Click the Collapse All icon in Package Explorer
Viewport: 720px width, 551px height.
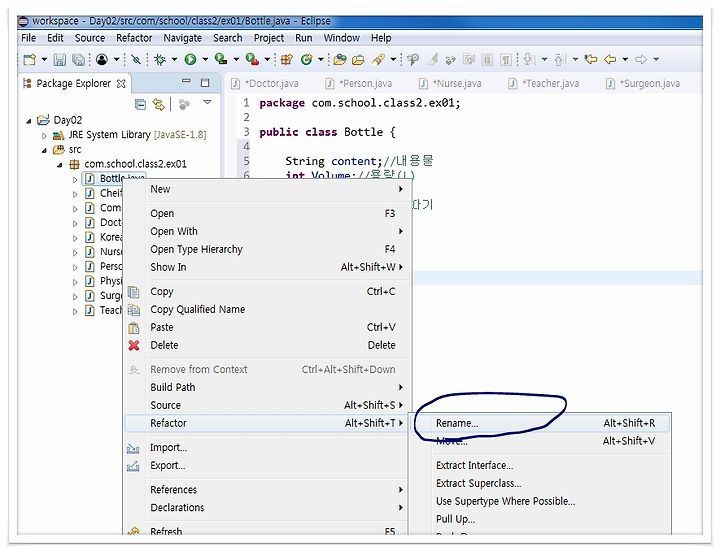[140, 105]
